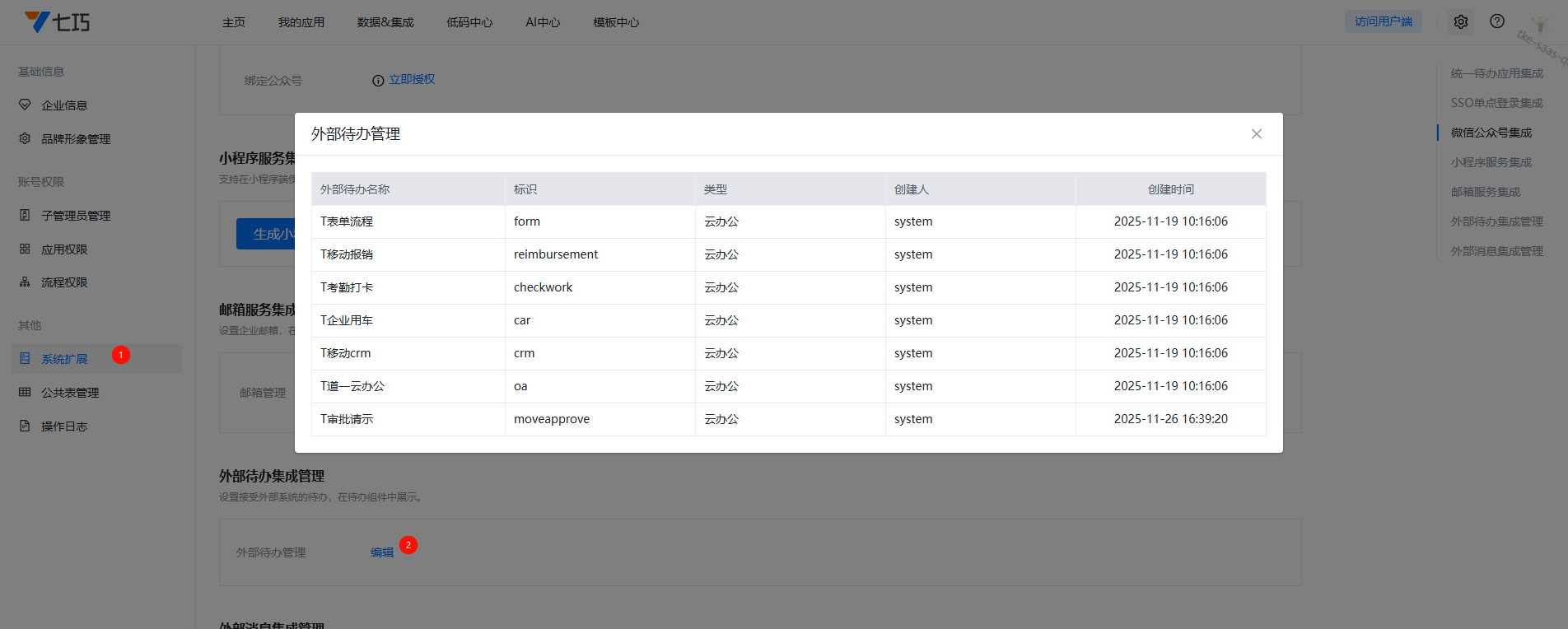
Task: Click the 七巧 logo
Action: tap(57, 22)
